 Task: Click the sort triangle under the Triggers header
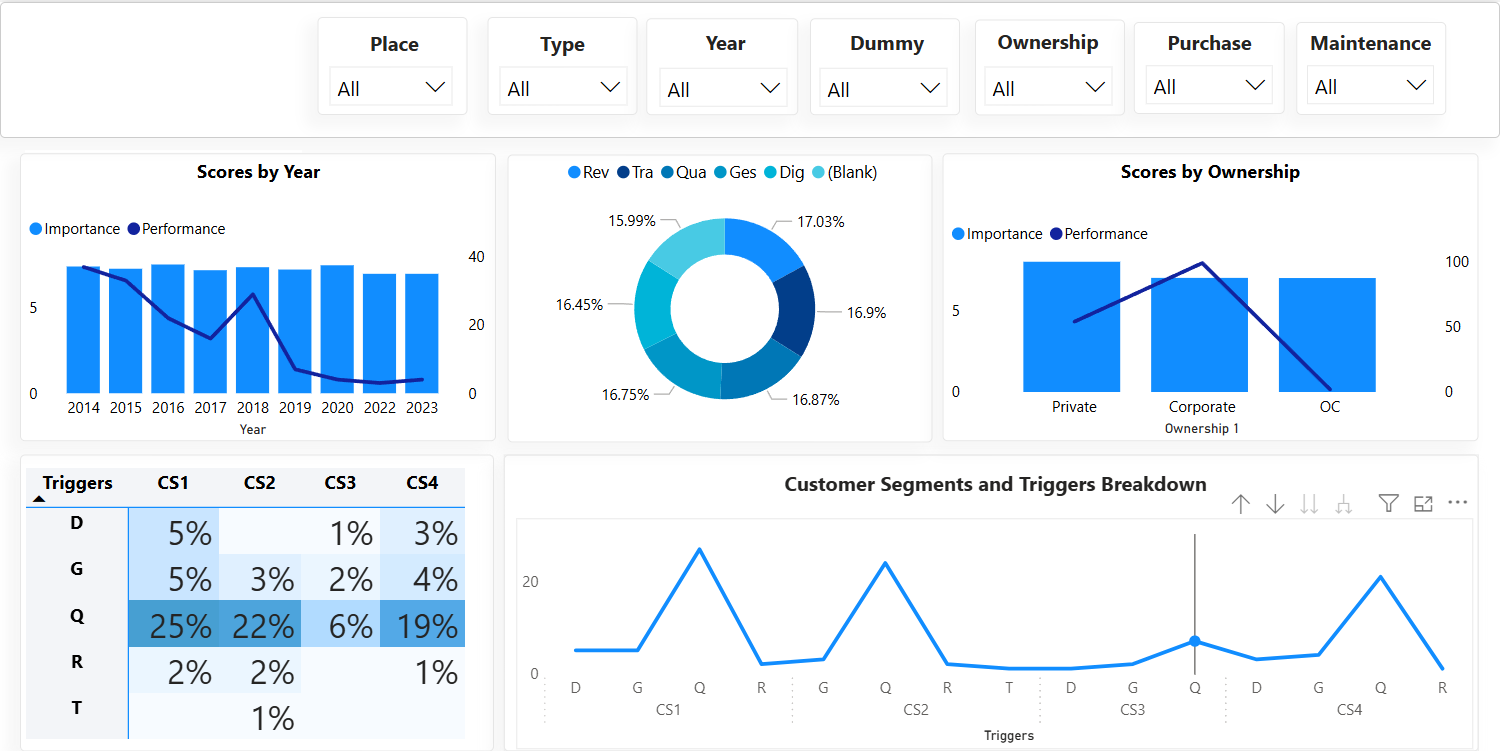click(x=38, y=497)
